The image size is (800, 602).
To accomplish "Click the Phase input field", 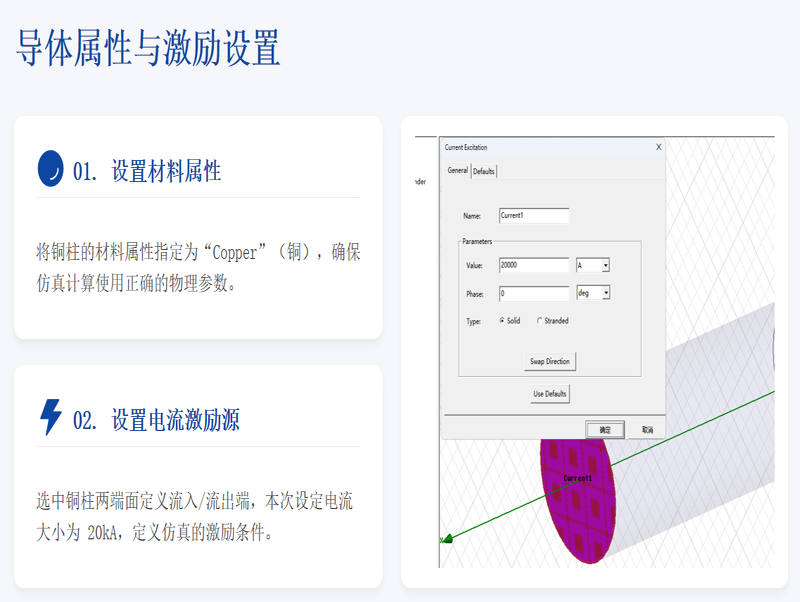I will tap(533, 294).
